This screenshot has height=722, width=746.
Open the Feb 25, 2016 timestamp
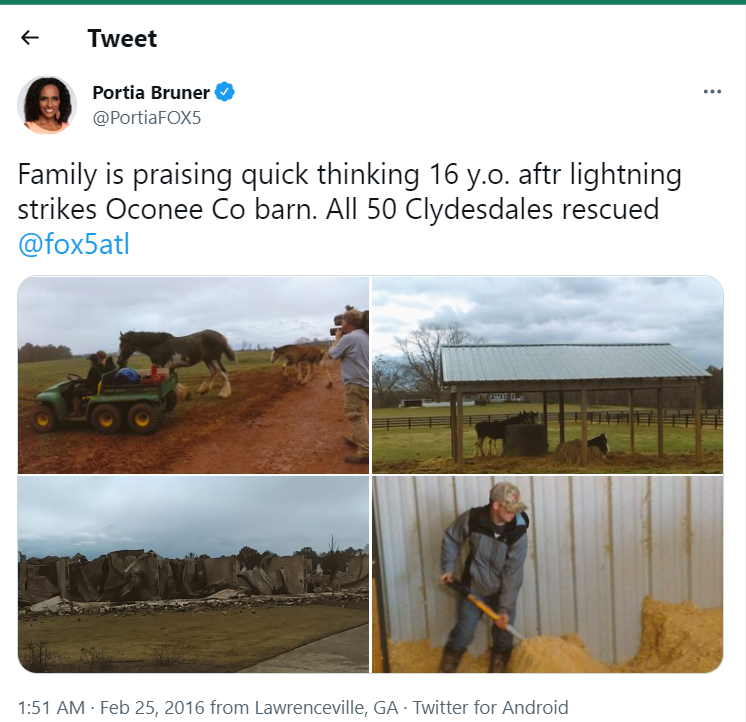[x=152, y=707]
